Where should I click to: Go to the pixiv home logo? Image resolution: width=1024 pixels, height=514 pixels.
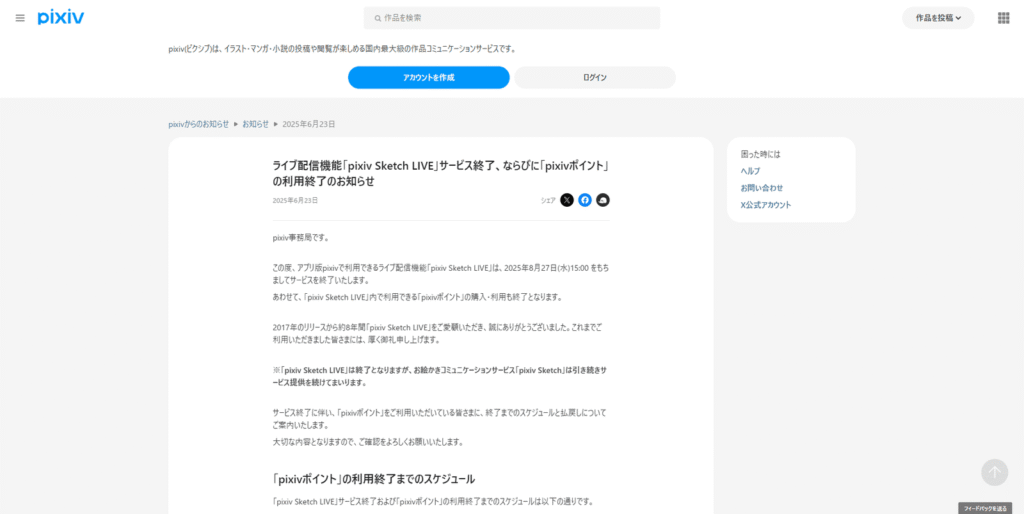tap(61, 18)
